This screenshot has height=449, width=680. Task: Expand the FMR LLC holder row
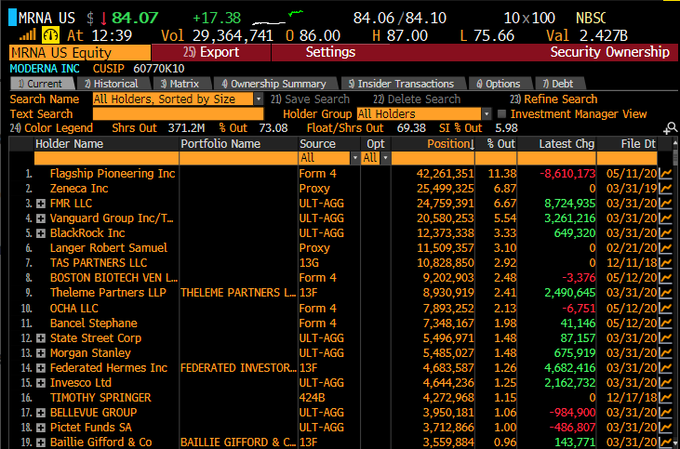click(41, 204)
